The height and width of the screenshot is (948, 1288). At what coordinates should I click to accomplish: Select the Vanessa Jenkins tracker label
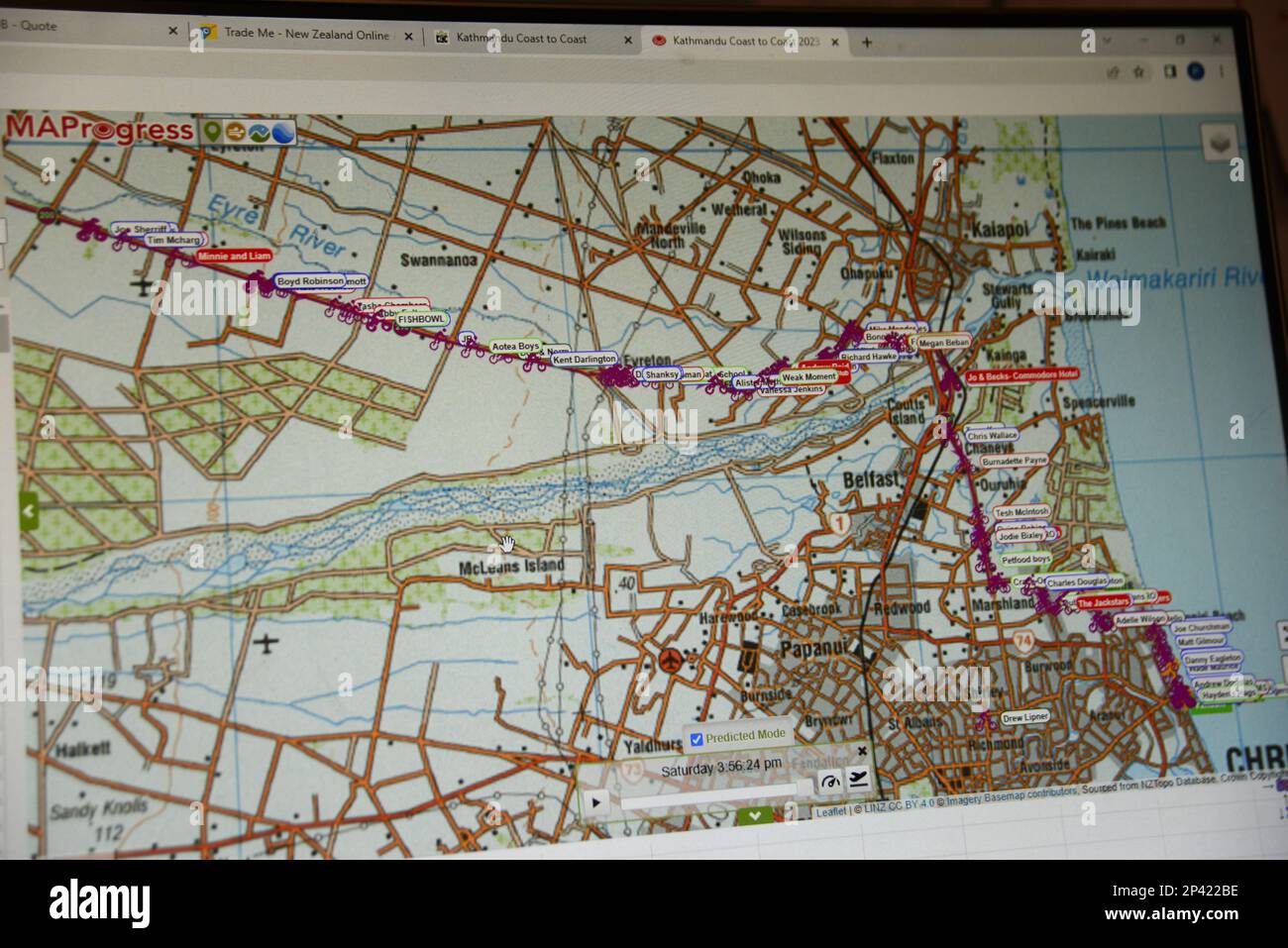coord(791,389)
